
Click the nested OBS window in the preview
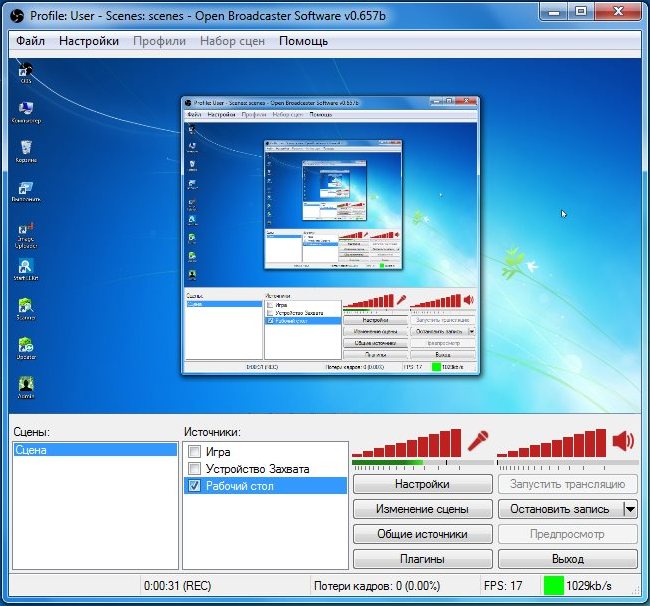[330, 235]
